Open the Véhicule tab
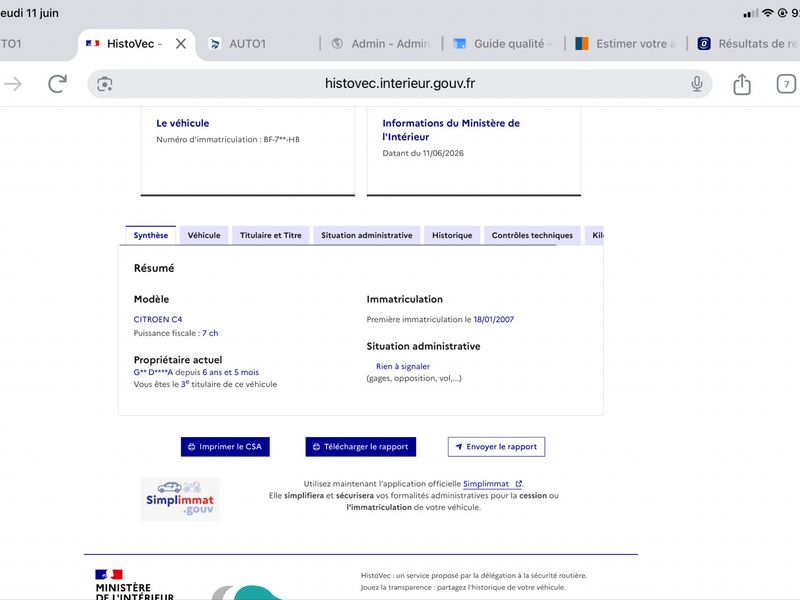The height and width of the screenshot is (600, 800). [204, 235]
